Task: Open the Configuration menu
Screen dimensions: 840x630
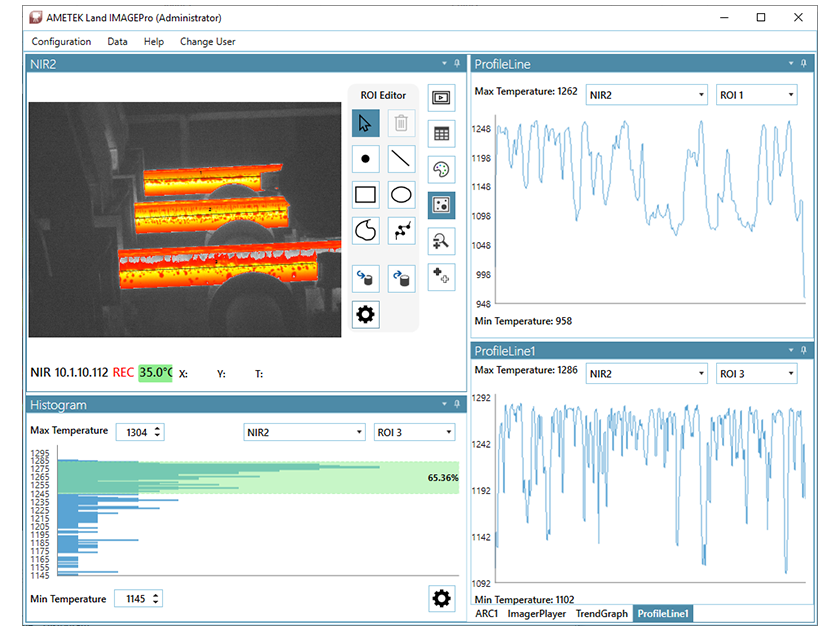Action: point(61,41)
